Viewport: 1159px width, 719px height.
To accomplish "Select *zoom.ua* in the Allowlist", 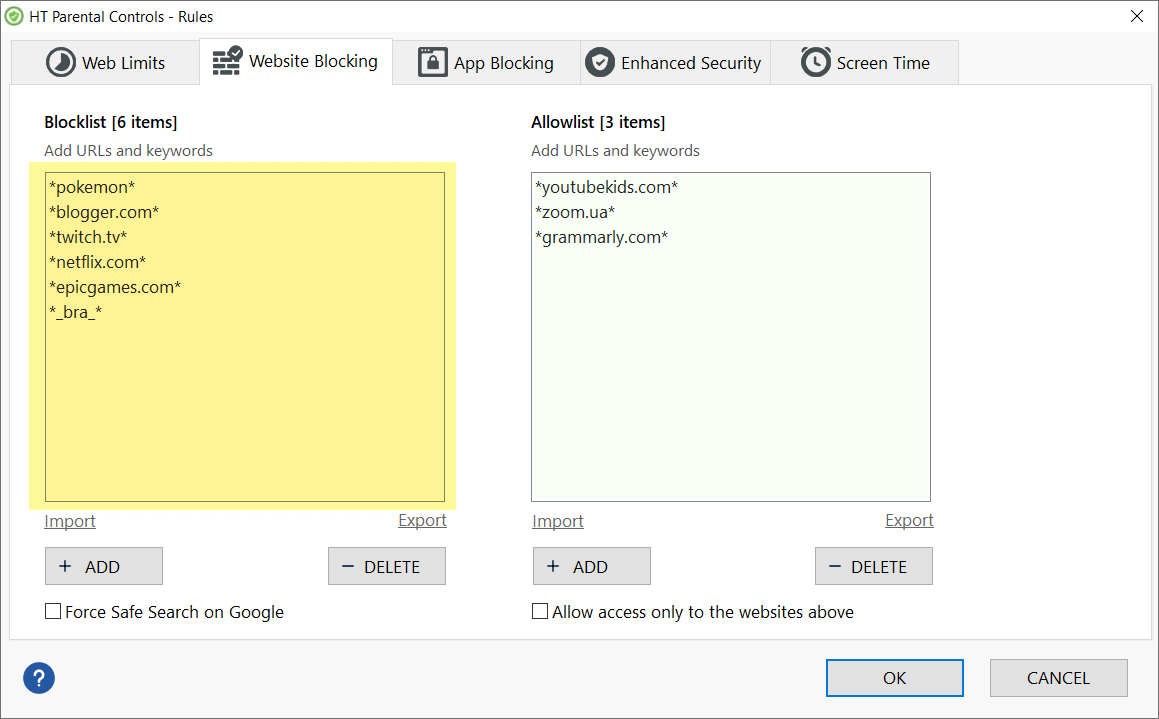I will [575, 212].
